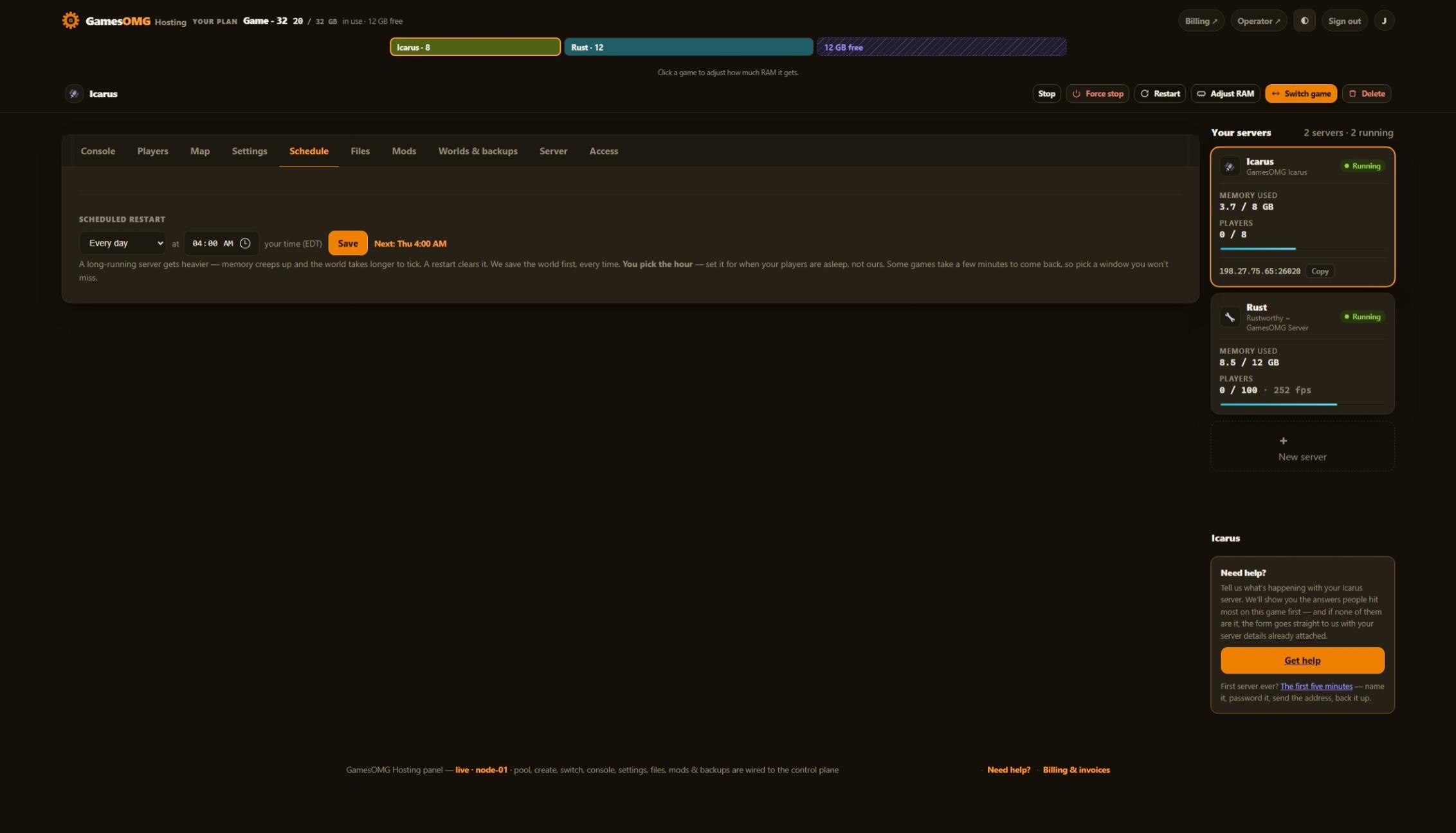
Task: Open the Settings tab
Action: tap(249, 151)
